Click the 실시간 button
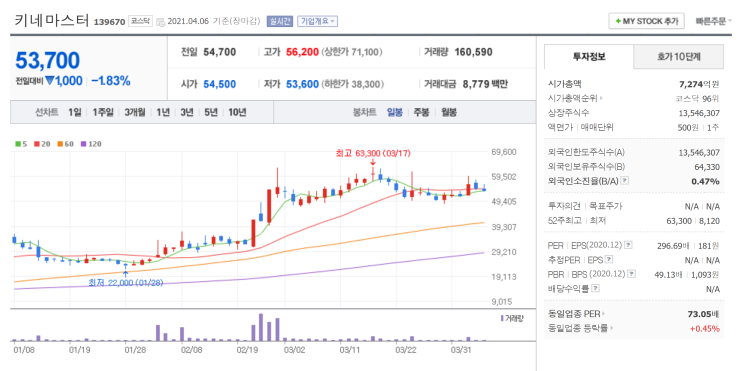The image size is (743, 371). click(280, 21)
